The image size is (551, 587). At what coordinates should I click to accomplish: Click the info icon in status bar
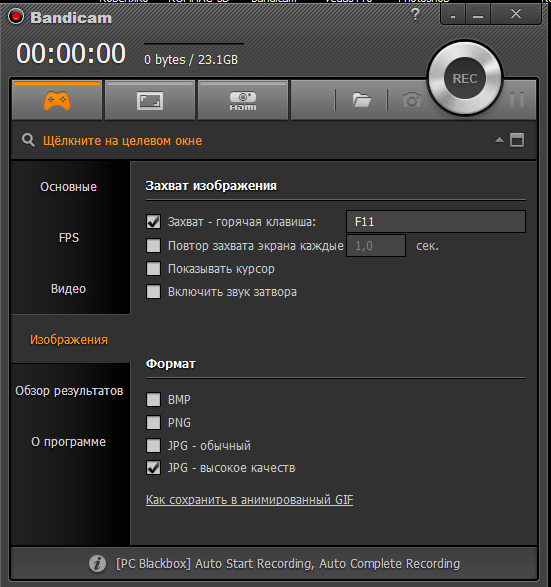coord(97,563)
